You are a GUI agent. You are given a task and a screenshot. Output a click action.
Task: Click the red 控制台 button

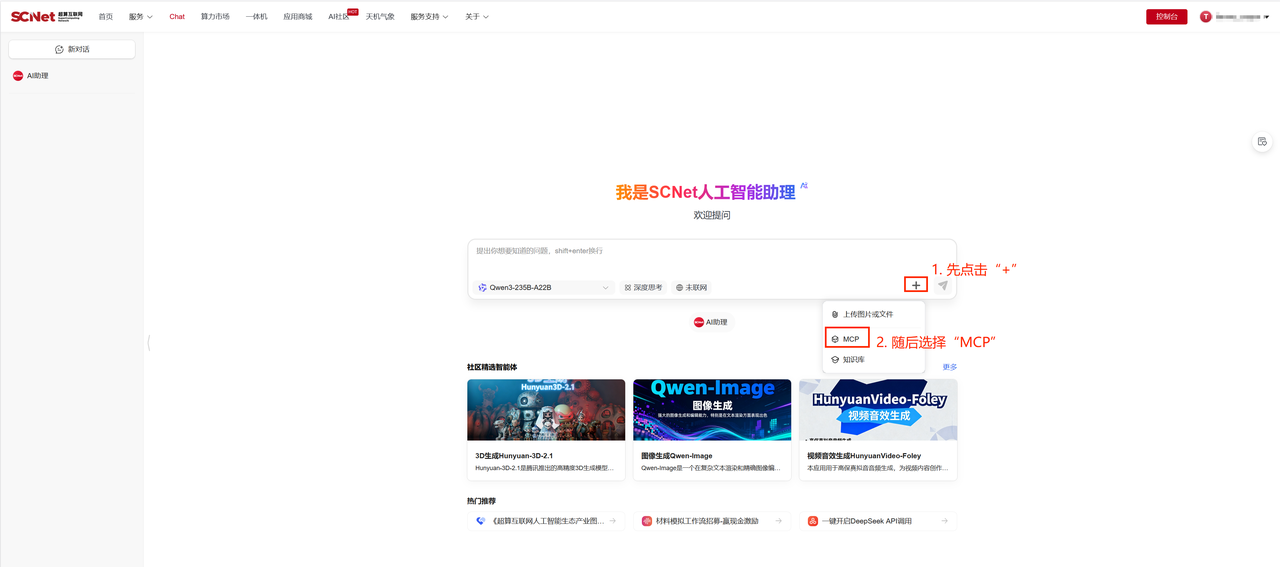[x=1166, y=17]
